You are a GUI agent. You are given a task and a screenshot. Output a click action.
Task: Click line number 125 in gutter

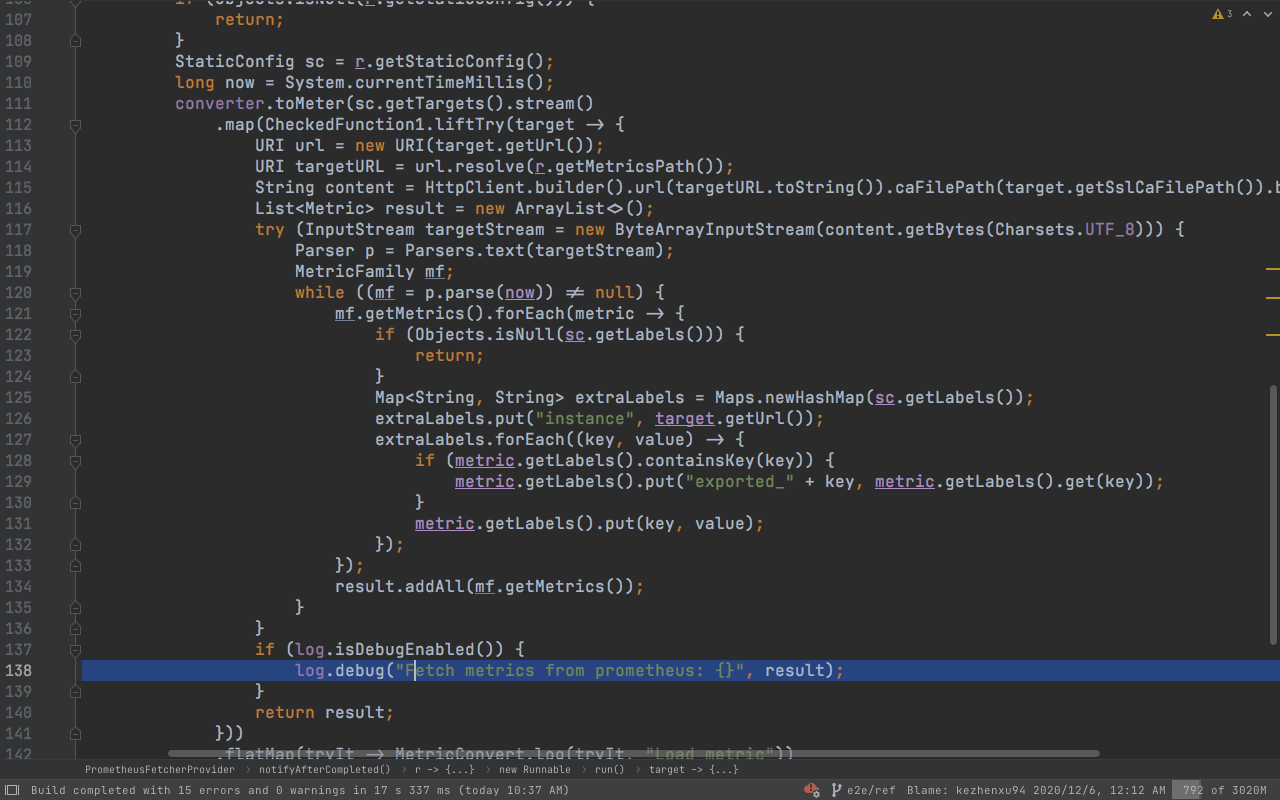click(18, 397)
